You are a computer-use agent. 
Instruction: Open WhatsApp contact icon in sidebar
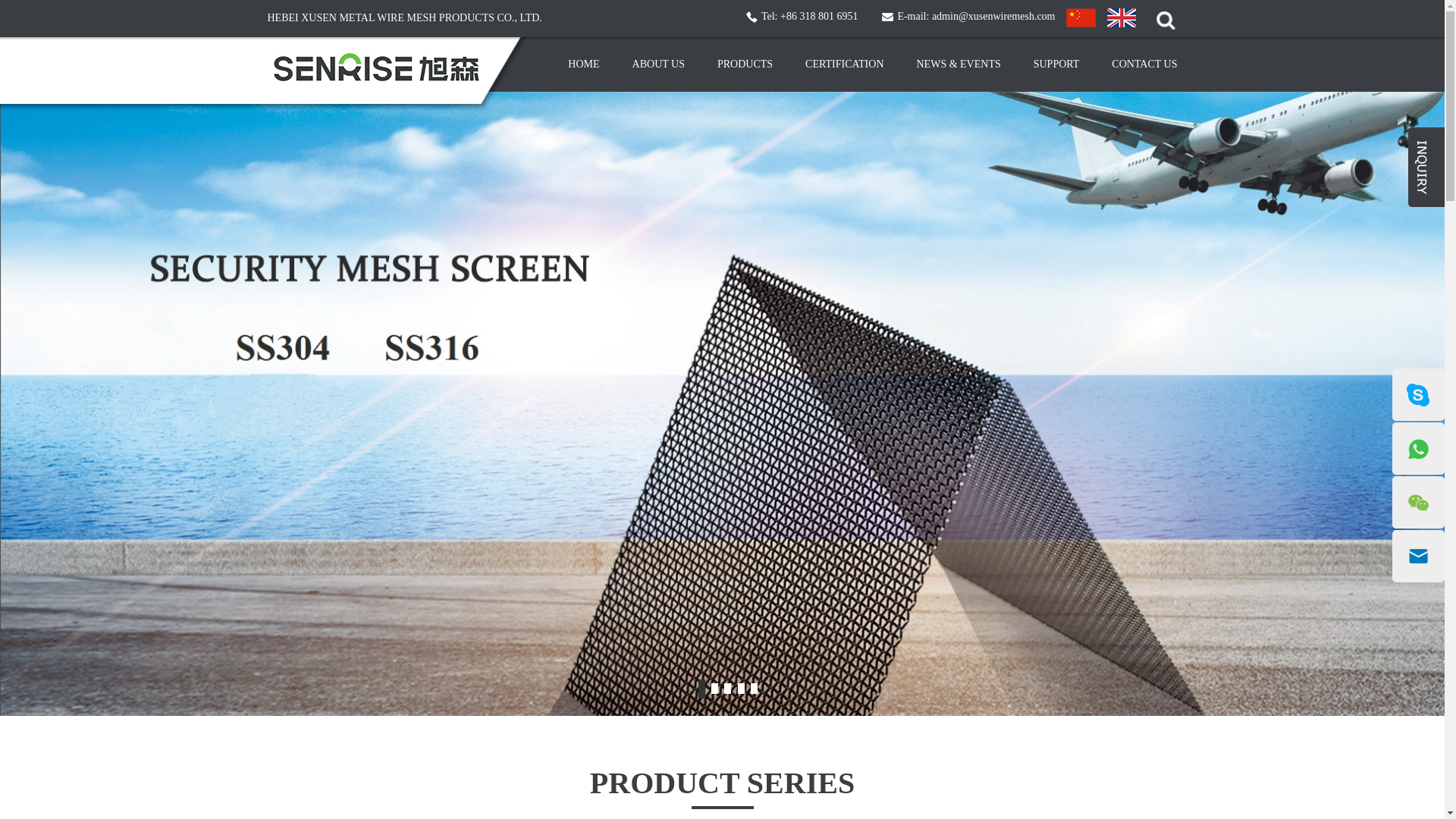click(x=1418, y=449)
